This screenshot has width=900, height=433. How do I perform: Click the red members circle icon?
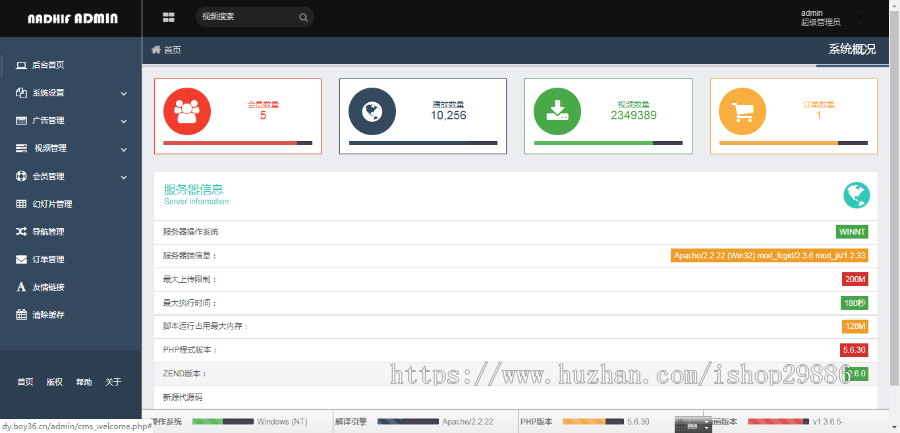[x=187, y=111]
